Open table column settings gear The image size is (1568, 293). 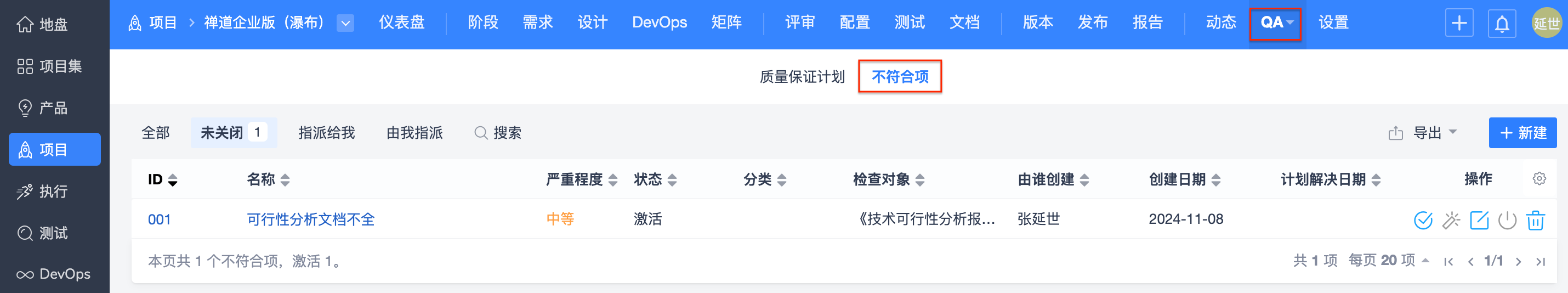[x=1539, y=179]
